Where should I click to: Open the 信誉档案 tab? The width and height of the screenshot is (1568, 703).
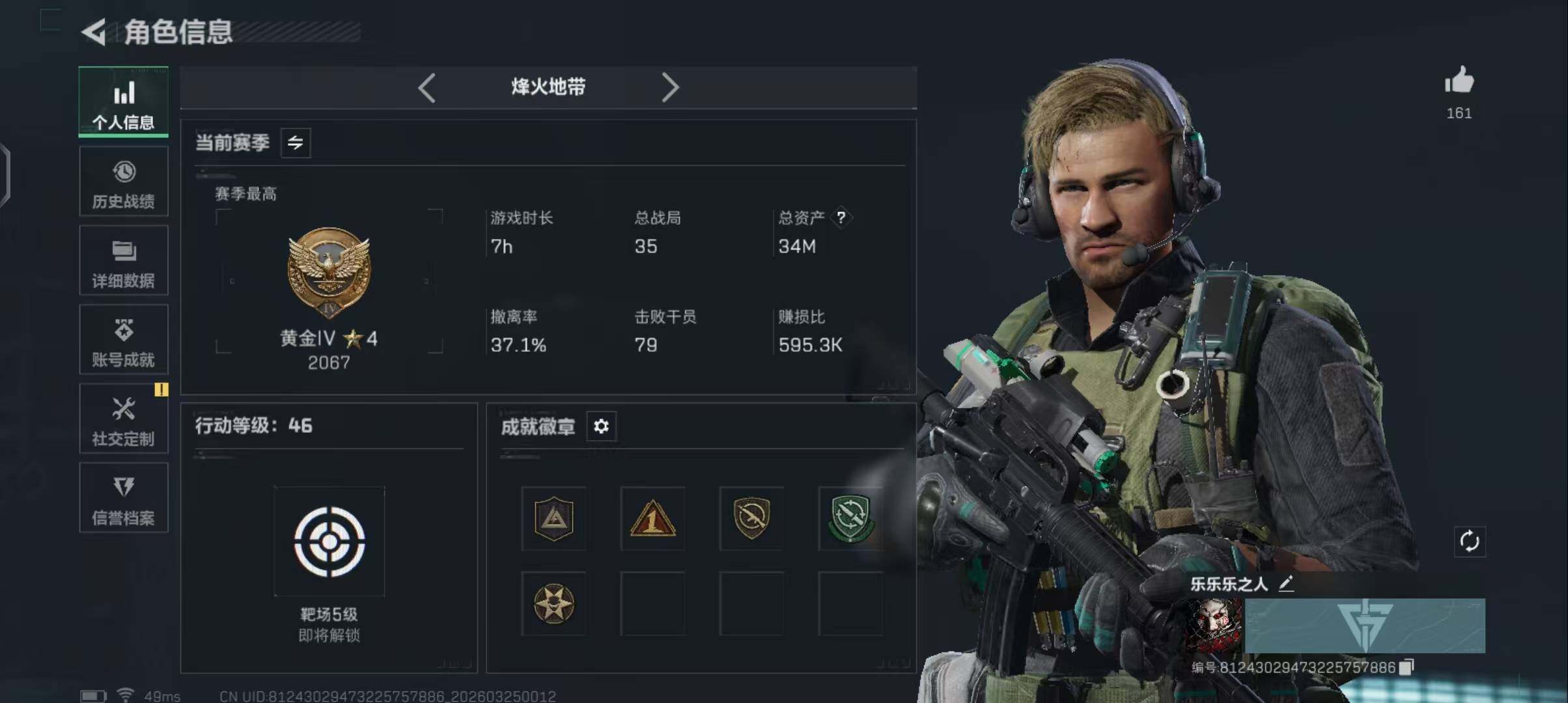124,498
